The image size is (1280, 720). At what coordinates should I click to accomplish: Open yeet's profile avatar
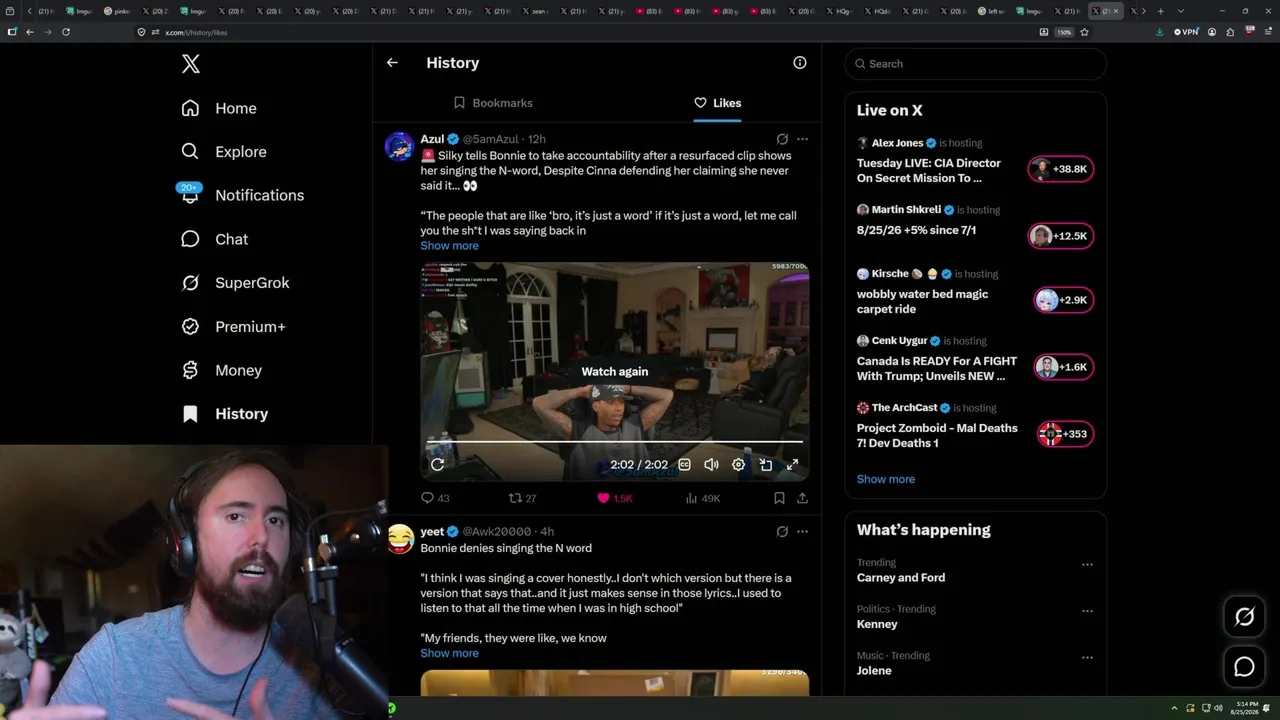click(x=400, y=539)
